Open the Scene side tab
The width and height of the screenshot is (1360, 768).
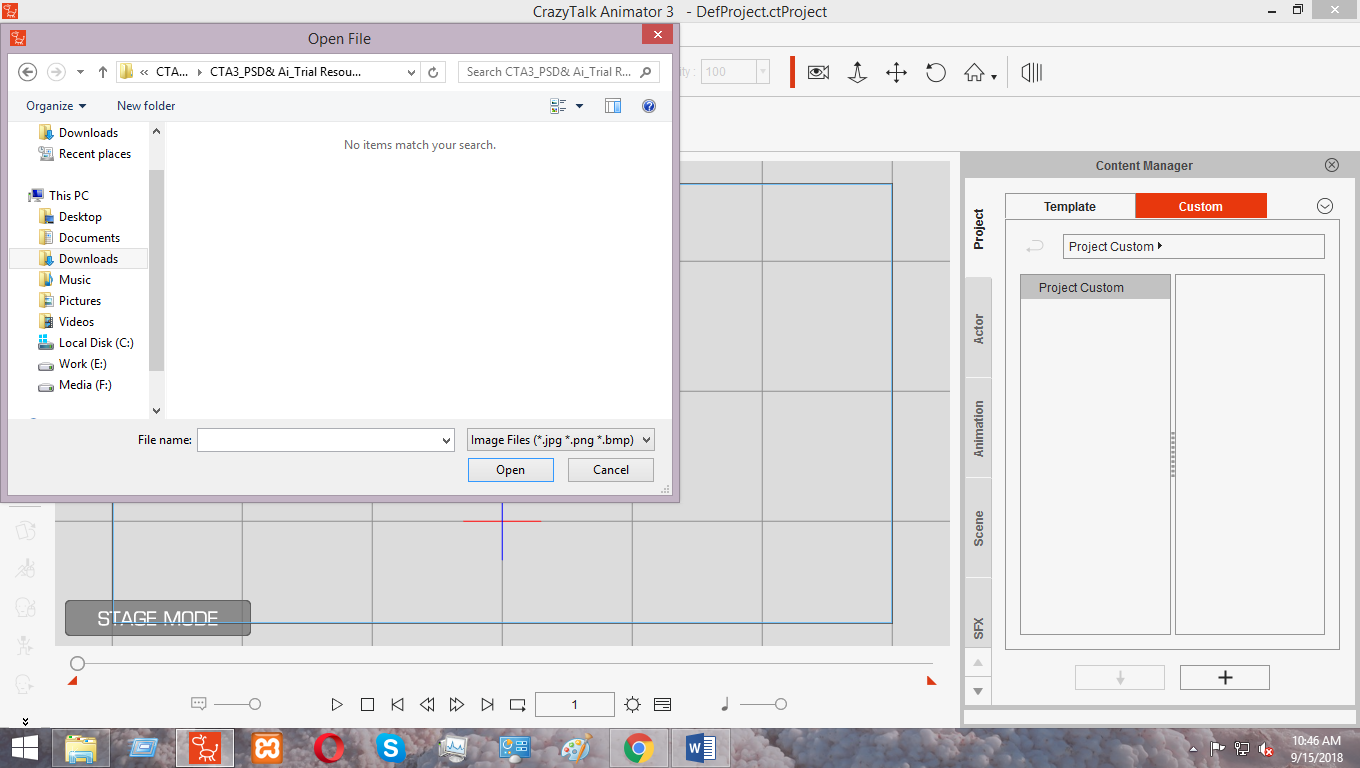979,528
